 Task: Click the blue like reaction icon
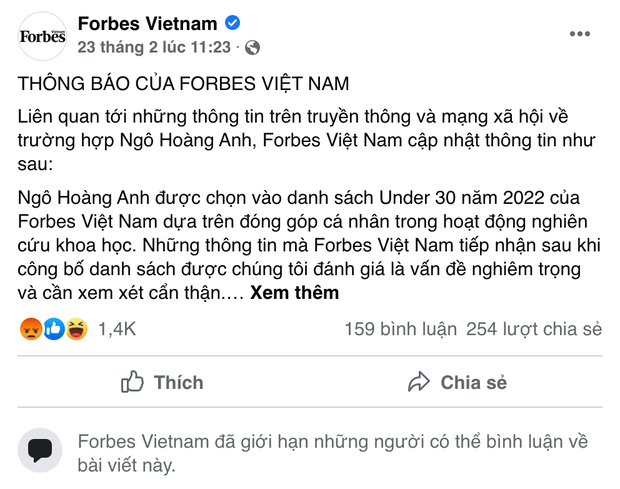coord(53,328)
